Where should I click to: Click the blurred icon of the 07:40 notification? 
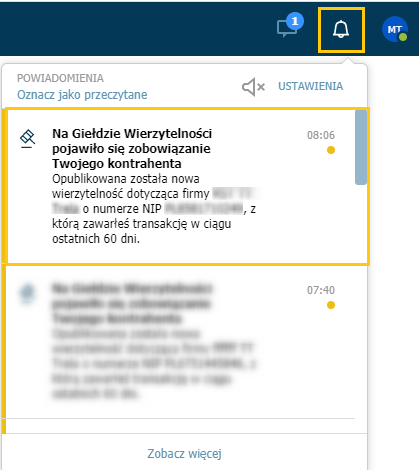(x=27, y=293)
